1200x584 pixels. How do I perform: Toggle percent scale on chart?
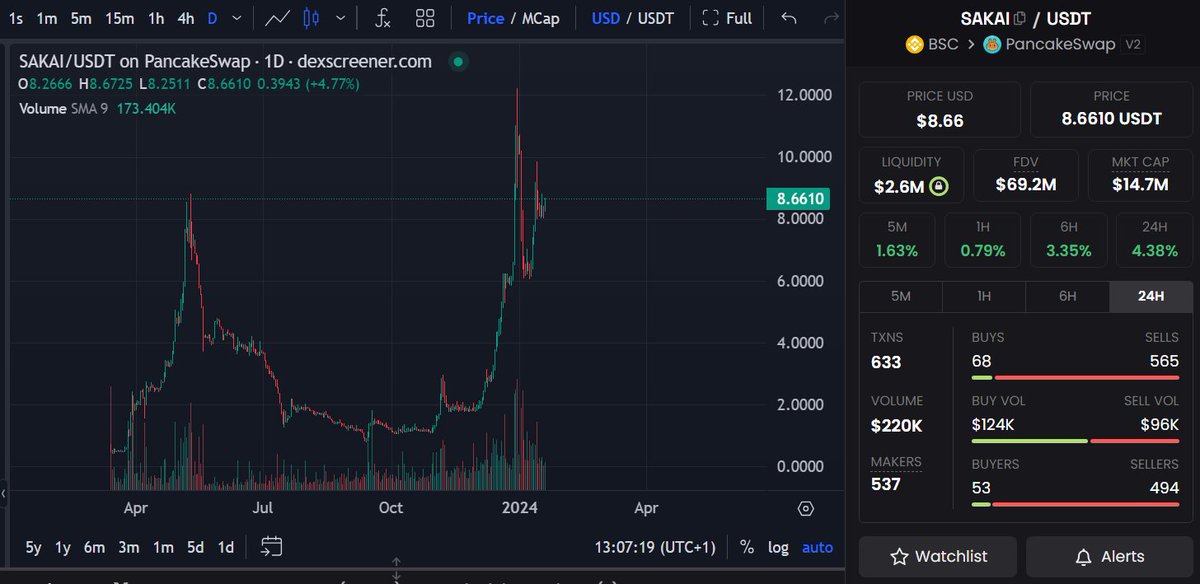point(746,547)
